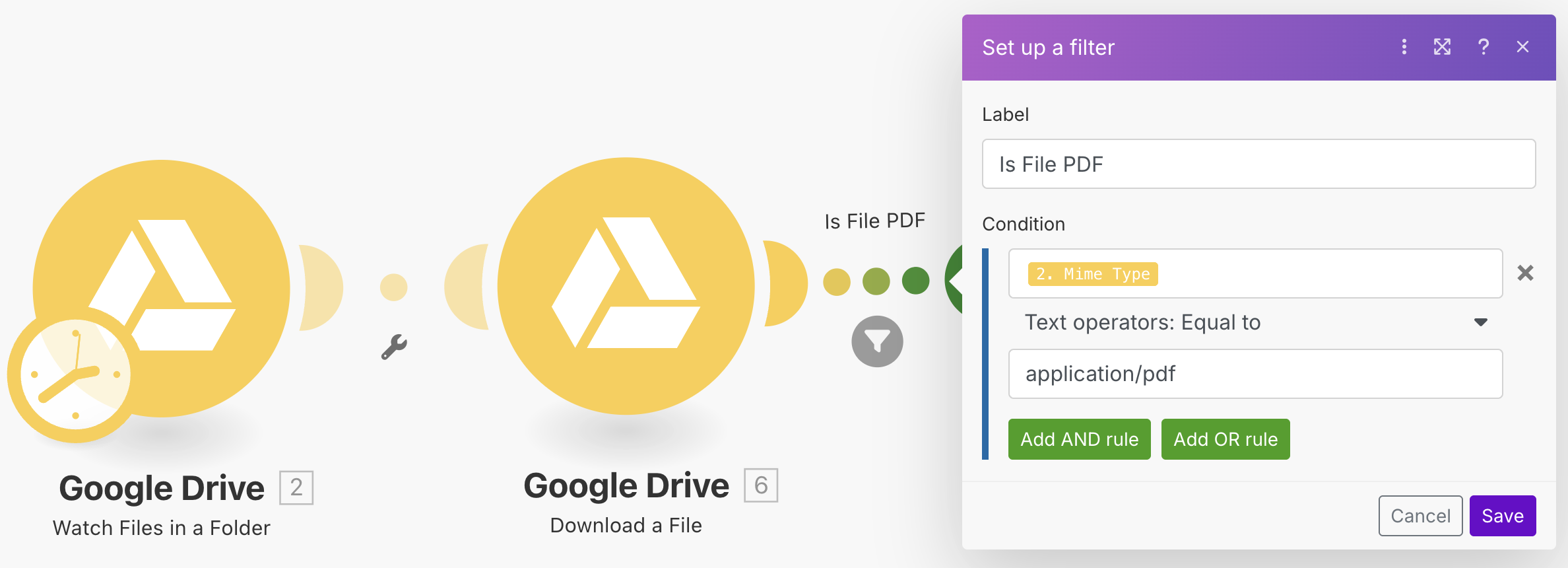Save the filter

(x=1503, y=516)
